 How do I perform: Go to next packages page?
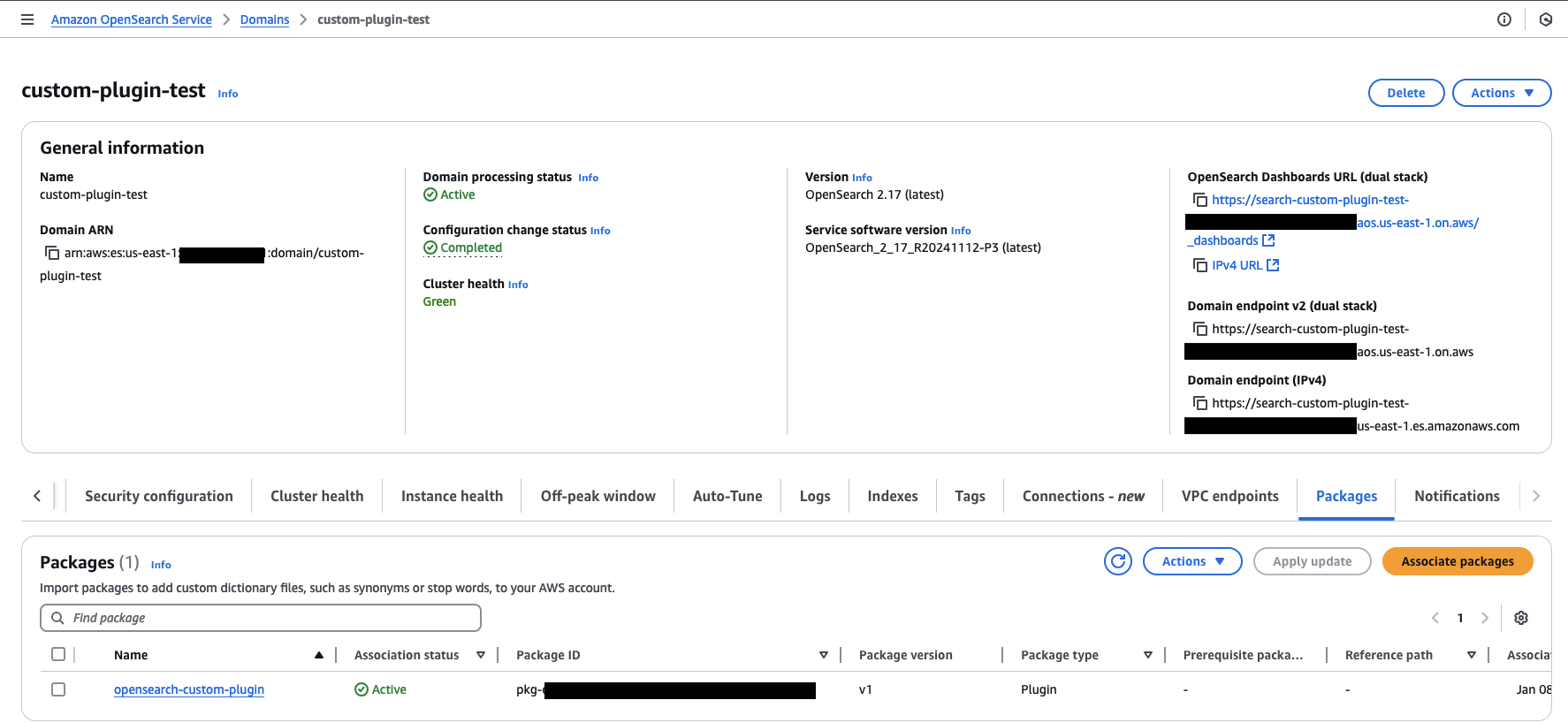[1485, 618]
